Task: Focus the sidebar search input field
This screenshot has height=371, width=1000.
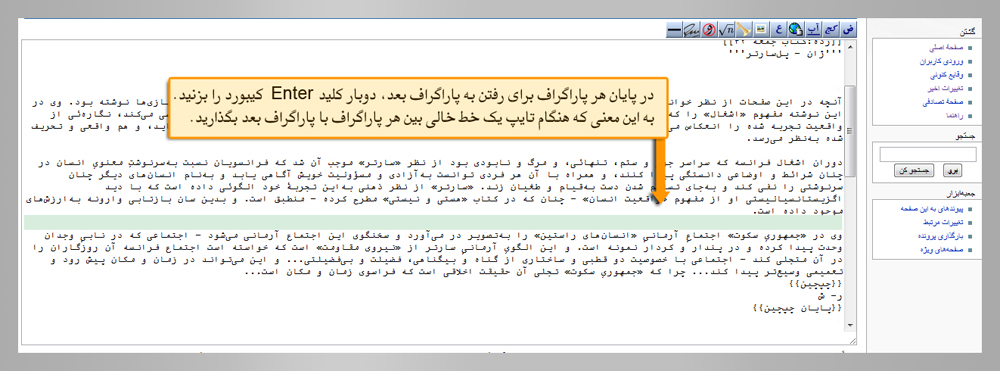Action: 927,154
